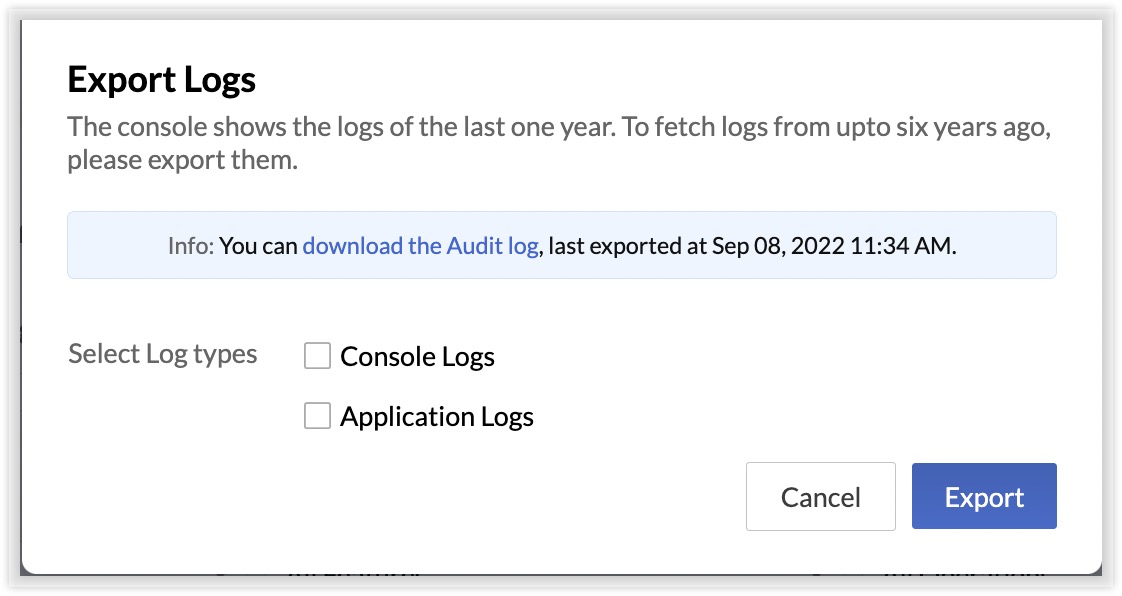Click the 'please export them.' description line
This screenshot has height=596, width=1122.
(x=182, y=160)
